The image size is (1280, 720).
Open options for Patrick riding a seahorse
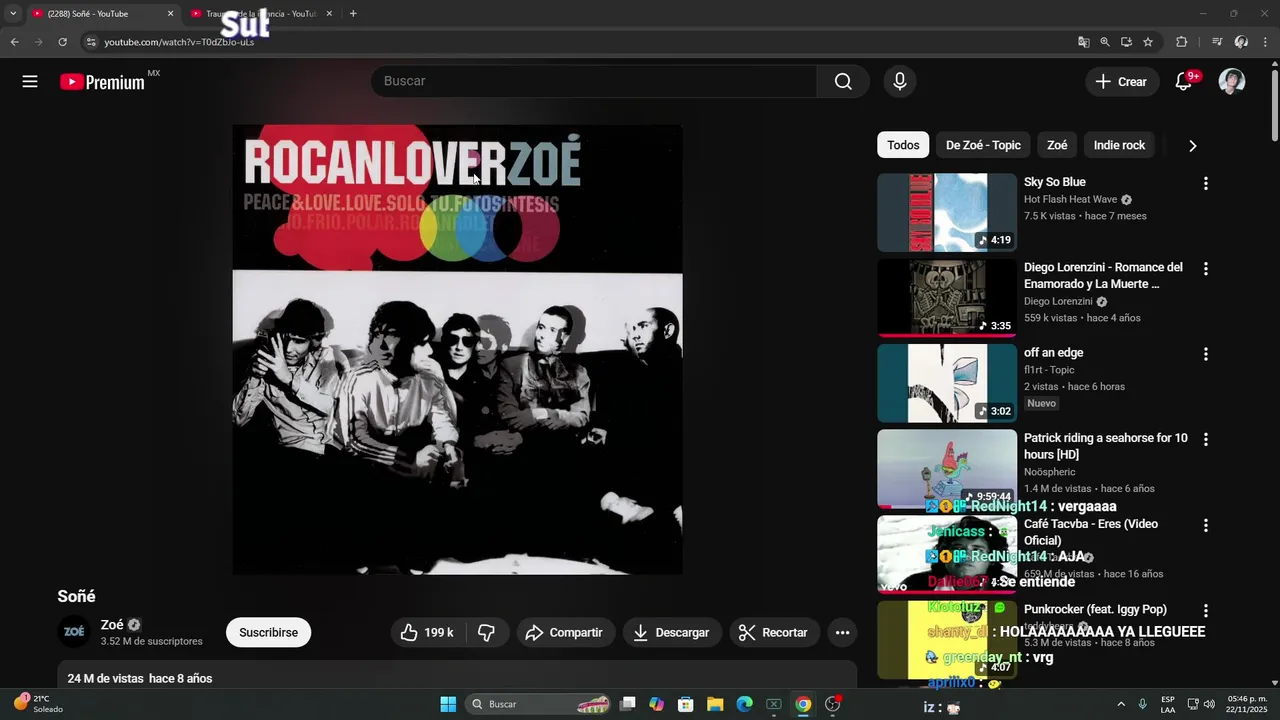tap(1205, 439)
